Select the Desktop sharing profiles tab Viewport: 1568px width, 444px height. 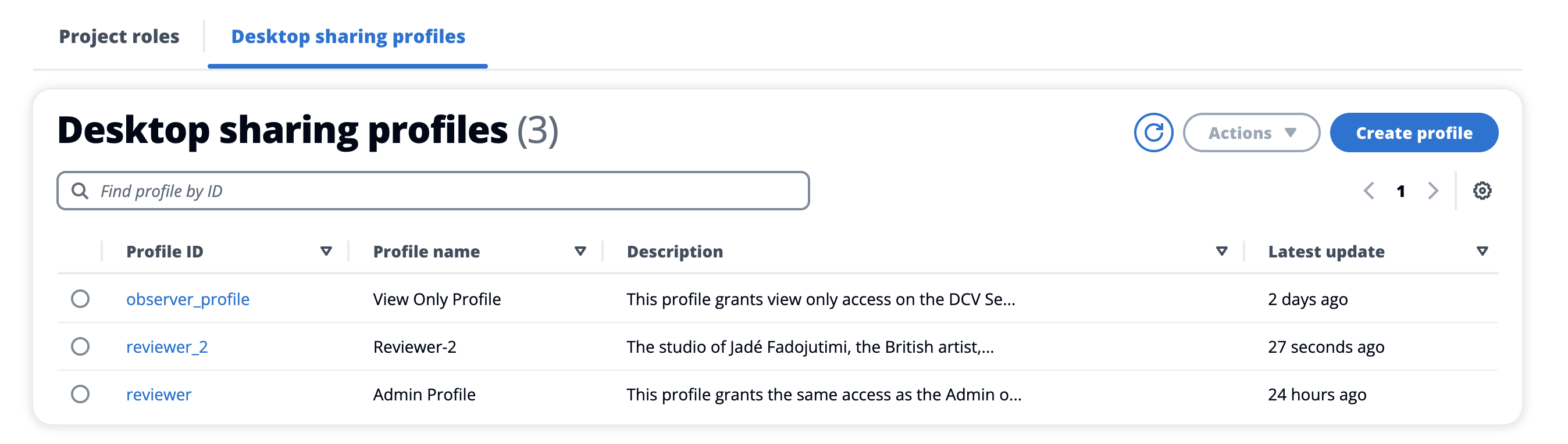point(348,37)
